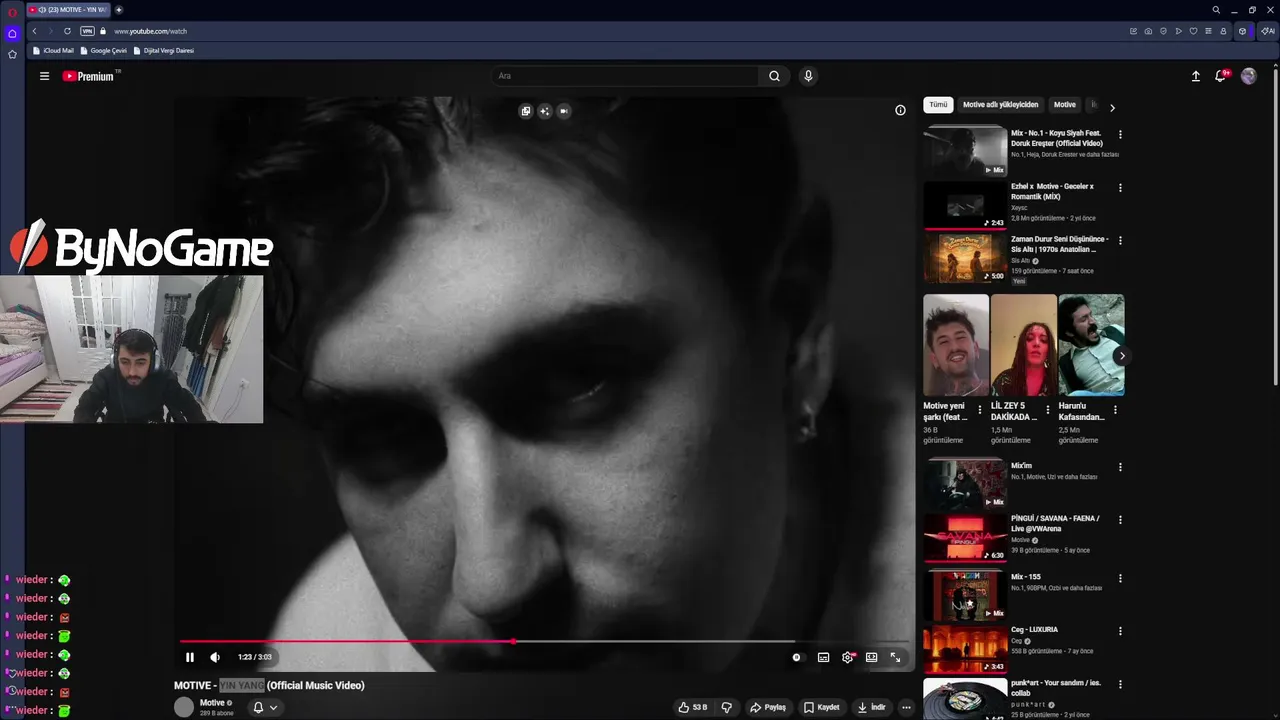Click the player miniplayer overlay icon
The height and width of the screenshot is (720, 1280).
[x=525, y=111]
